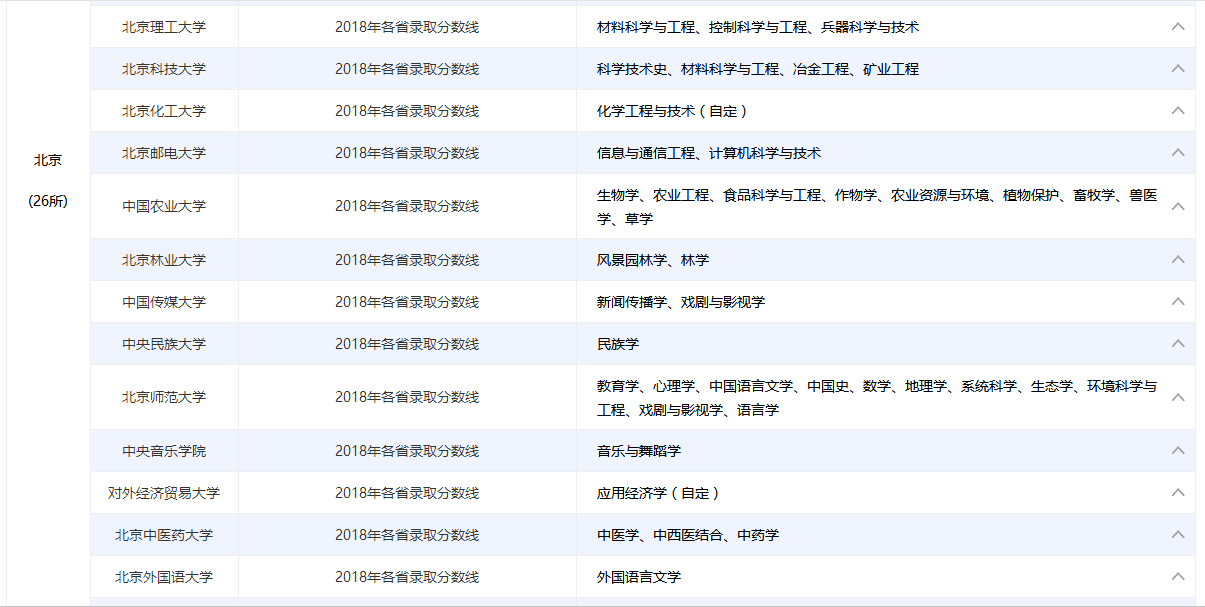The height and width of the screenshot is (607, 1205).
Task: Open 中国传媒大学 university link
Action: coord(164,302)
